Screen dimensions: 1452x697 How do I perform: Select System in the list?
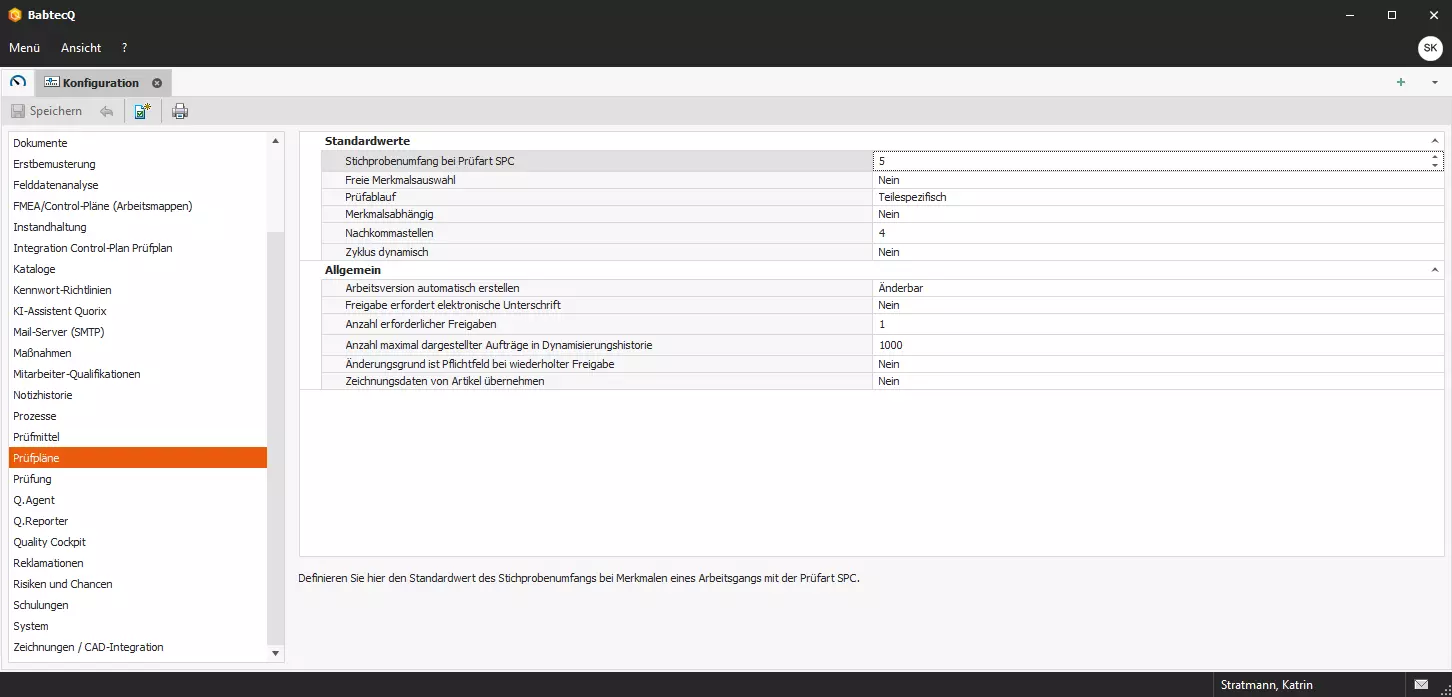137,626
